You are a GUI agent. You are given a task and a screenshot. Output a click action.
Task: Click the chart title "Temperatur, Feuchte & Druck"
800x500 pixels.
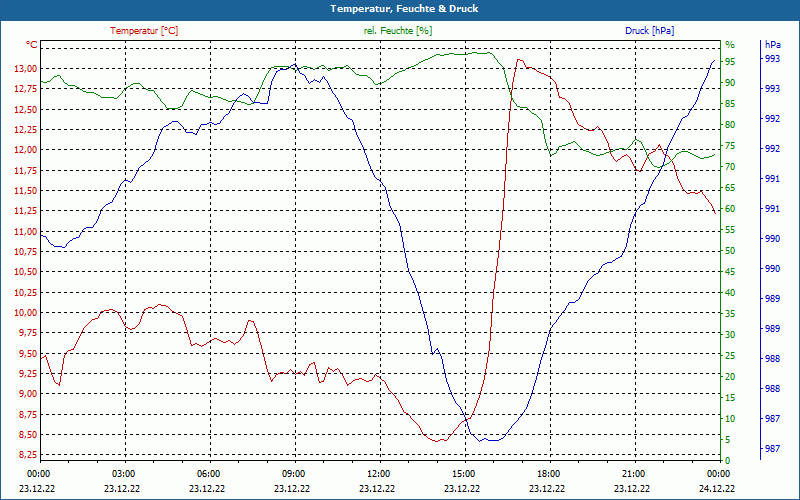(x=404, y=9)
